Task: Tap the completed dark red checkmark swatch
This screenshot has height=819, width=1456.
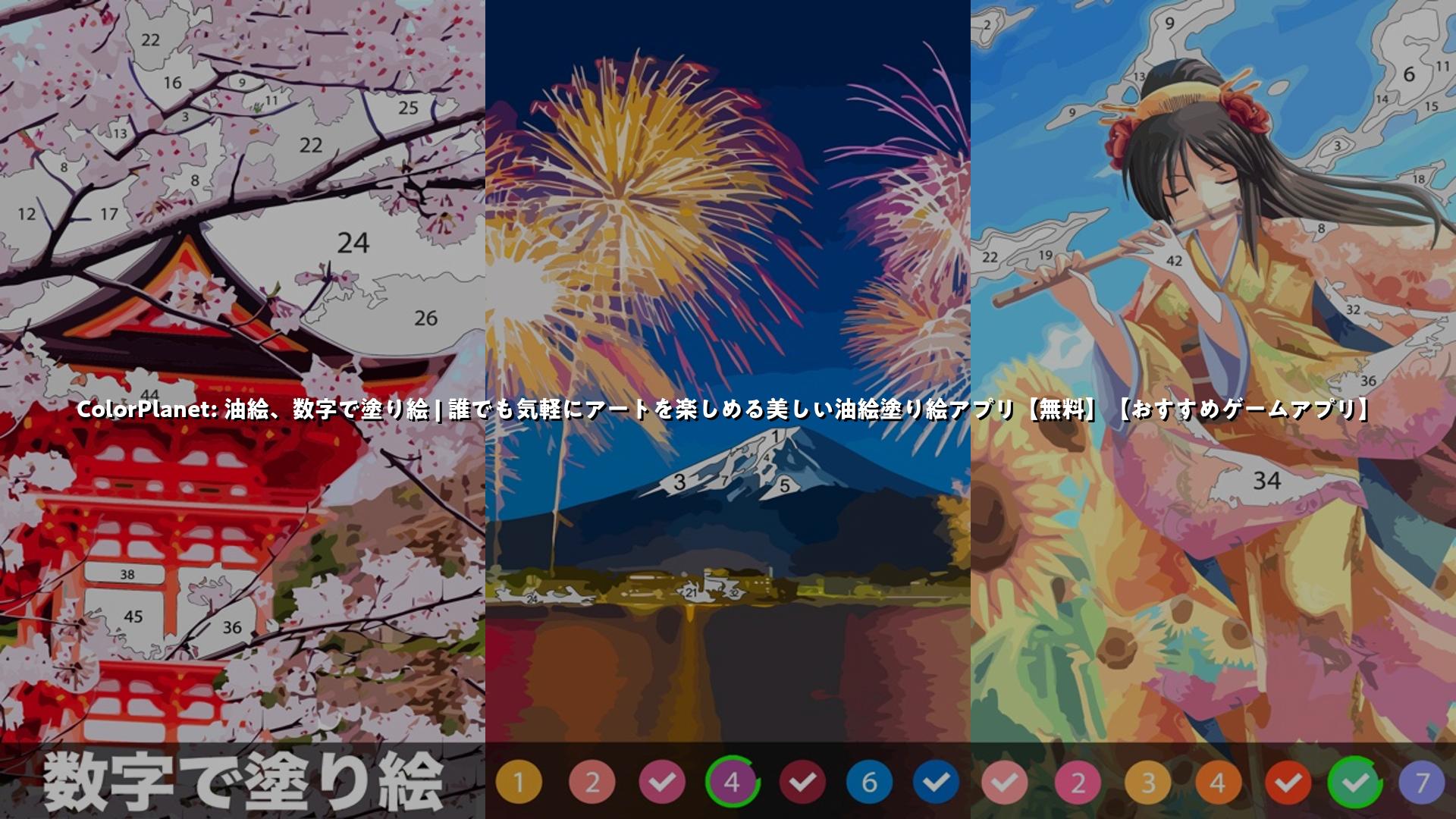Action: coord(803,782)
